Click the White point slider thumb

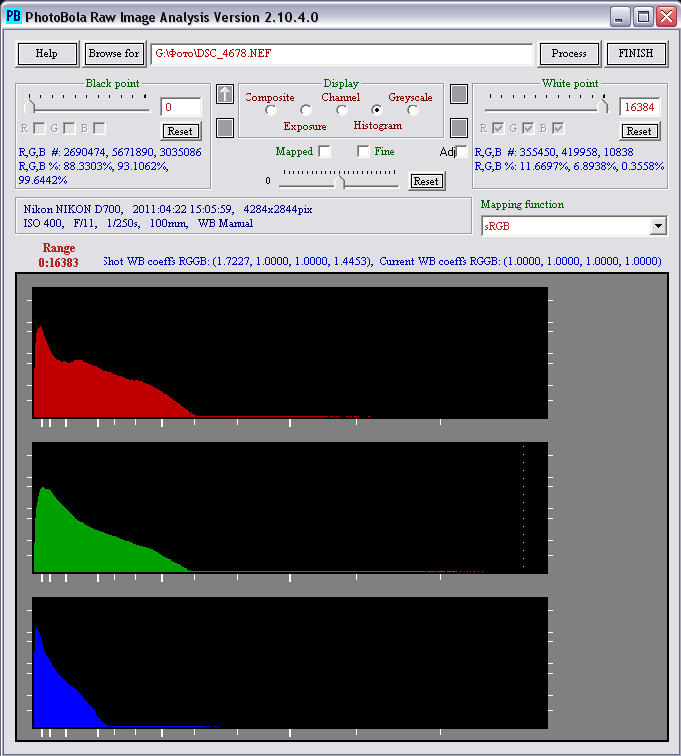tap(603, 106)
